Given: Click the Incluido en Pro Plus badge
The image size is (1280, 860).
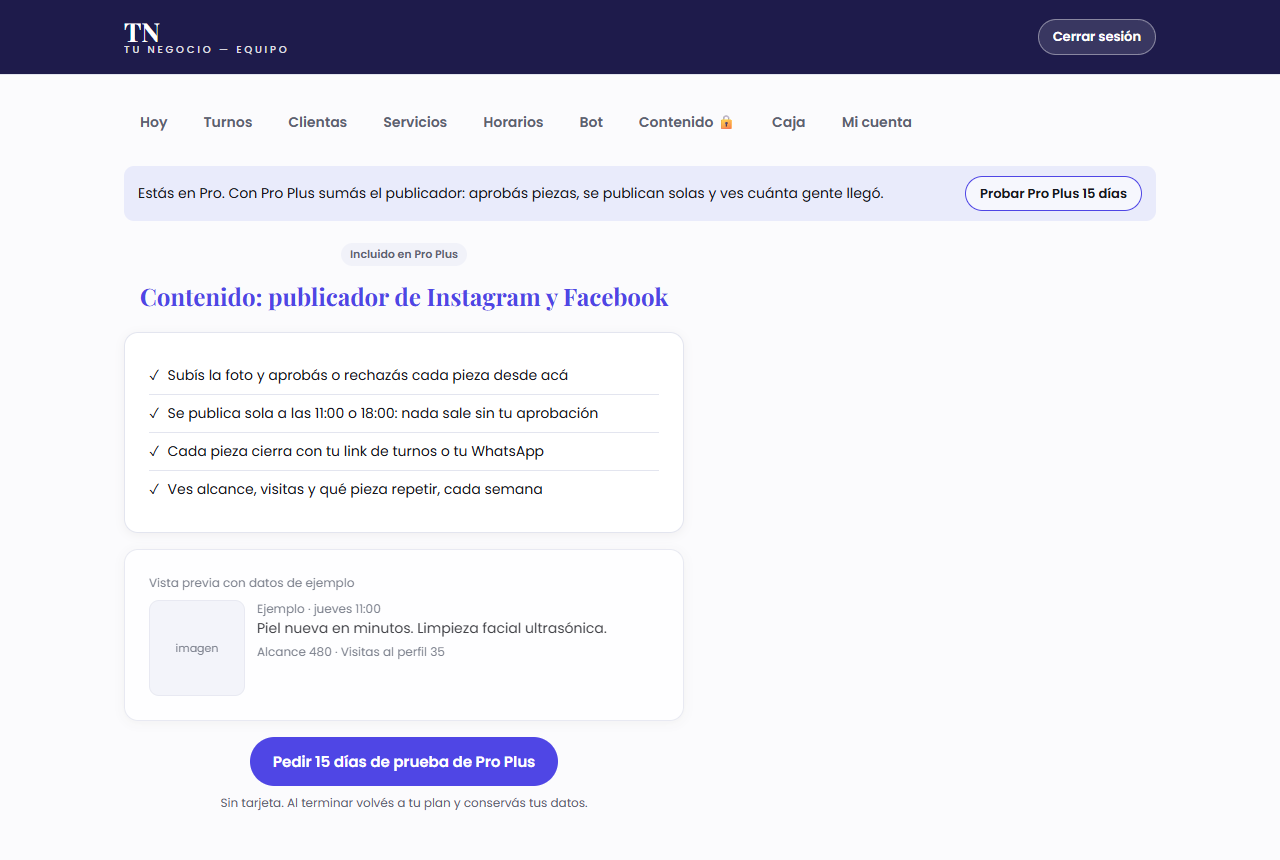Looking at the screenshot, I should pyautogui.click(x=404, y=254).
